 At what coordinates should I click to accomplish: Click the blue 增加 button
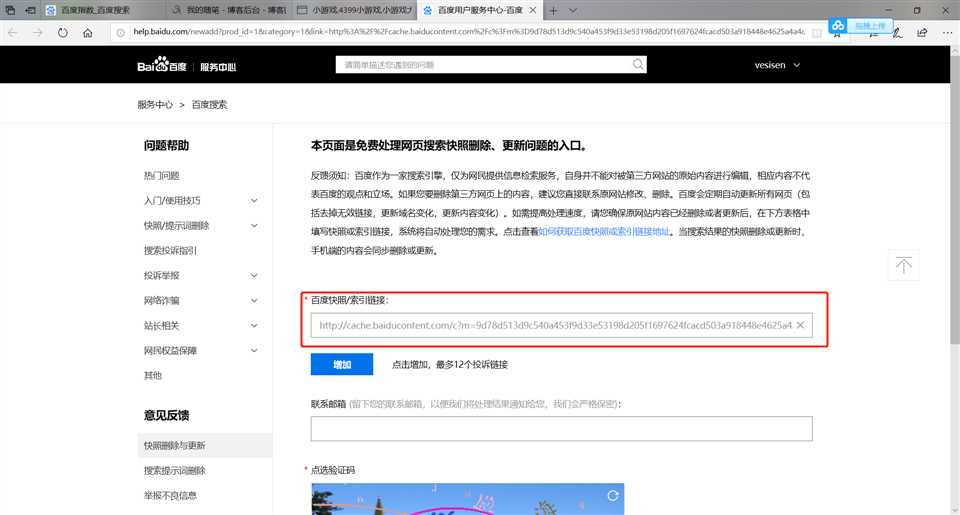pyautogui.click(x=342, y=364)
